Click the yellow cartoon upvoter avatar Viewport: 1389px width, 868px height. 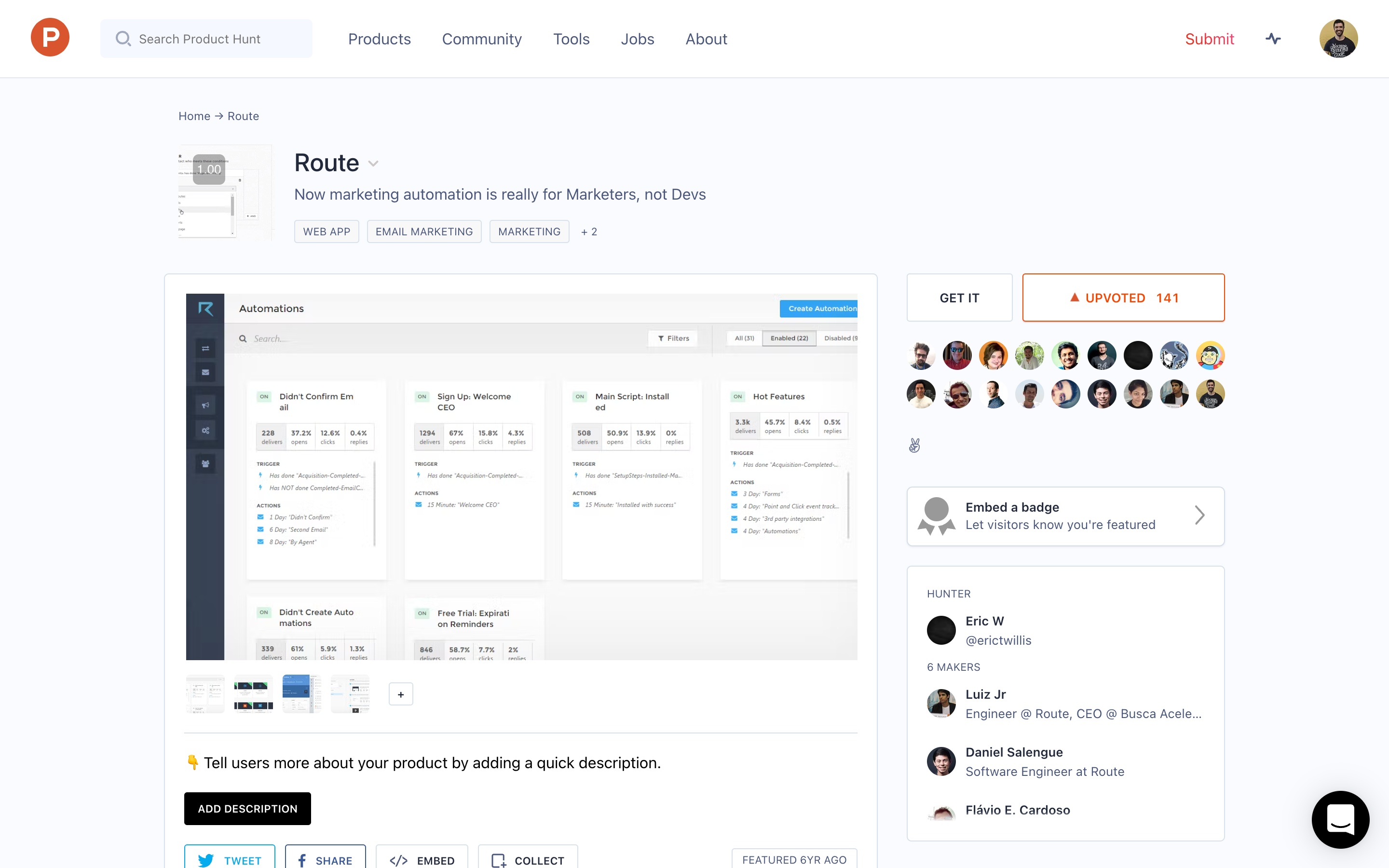click(1210, 355)
